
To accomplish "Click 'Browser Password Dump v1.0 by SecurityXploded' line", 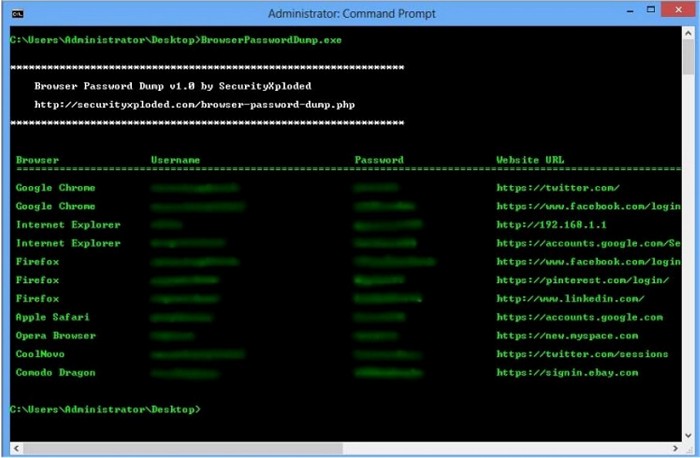I will (x=173, y=86).
